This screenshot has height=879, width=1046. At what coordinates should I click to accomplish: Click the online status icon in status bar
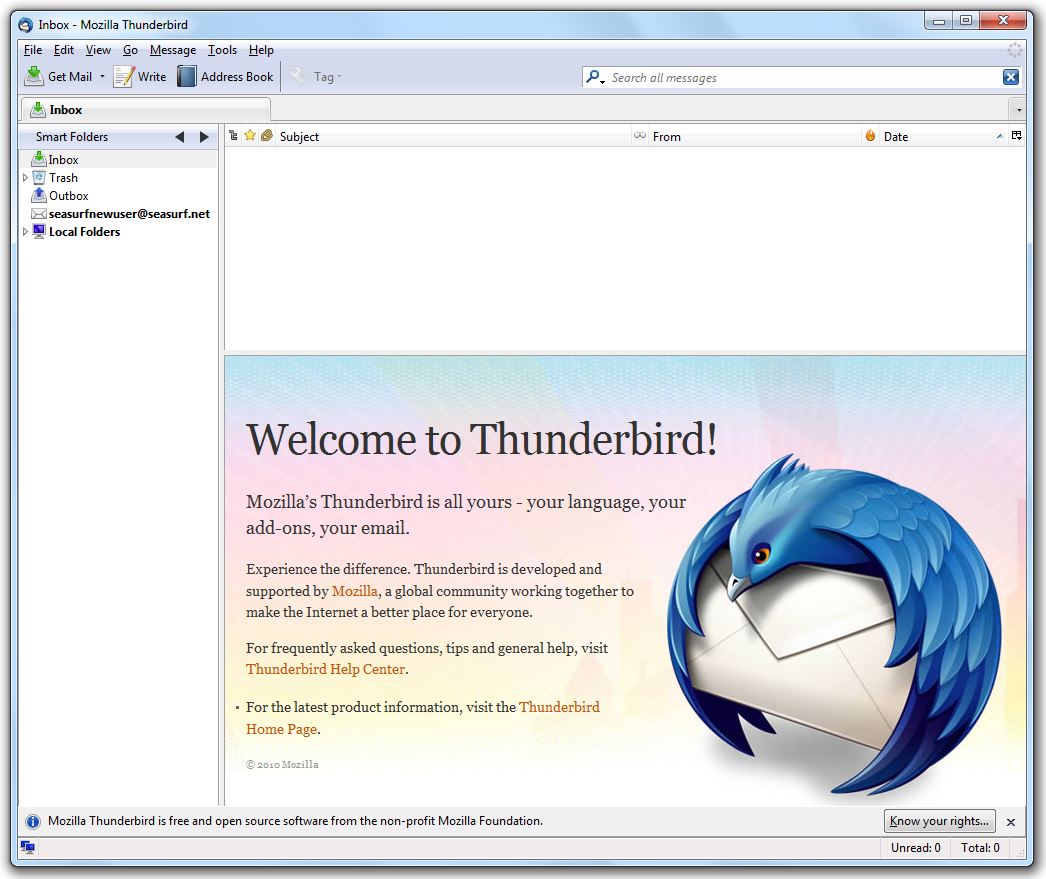tap(27, 848)
